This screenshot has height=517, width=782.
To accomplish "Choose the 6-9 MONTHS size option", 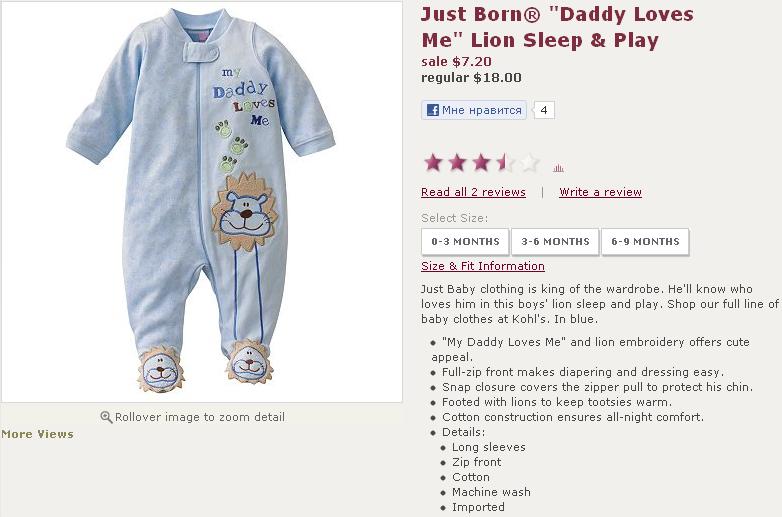I will click(x=645, y=242).
